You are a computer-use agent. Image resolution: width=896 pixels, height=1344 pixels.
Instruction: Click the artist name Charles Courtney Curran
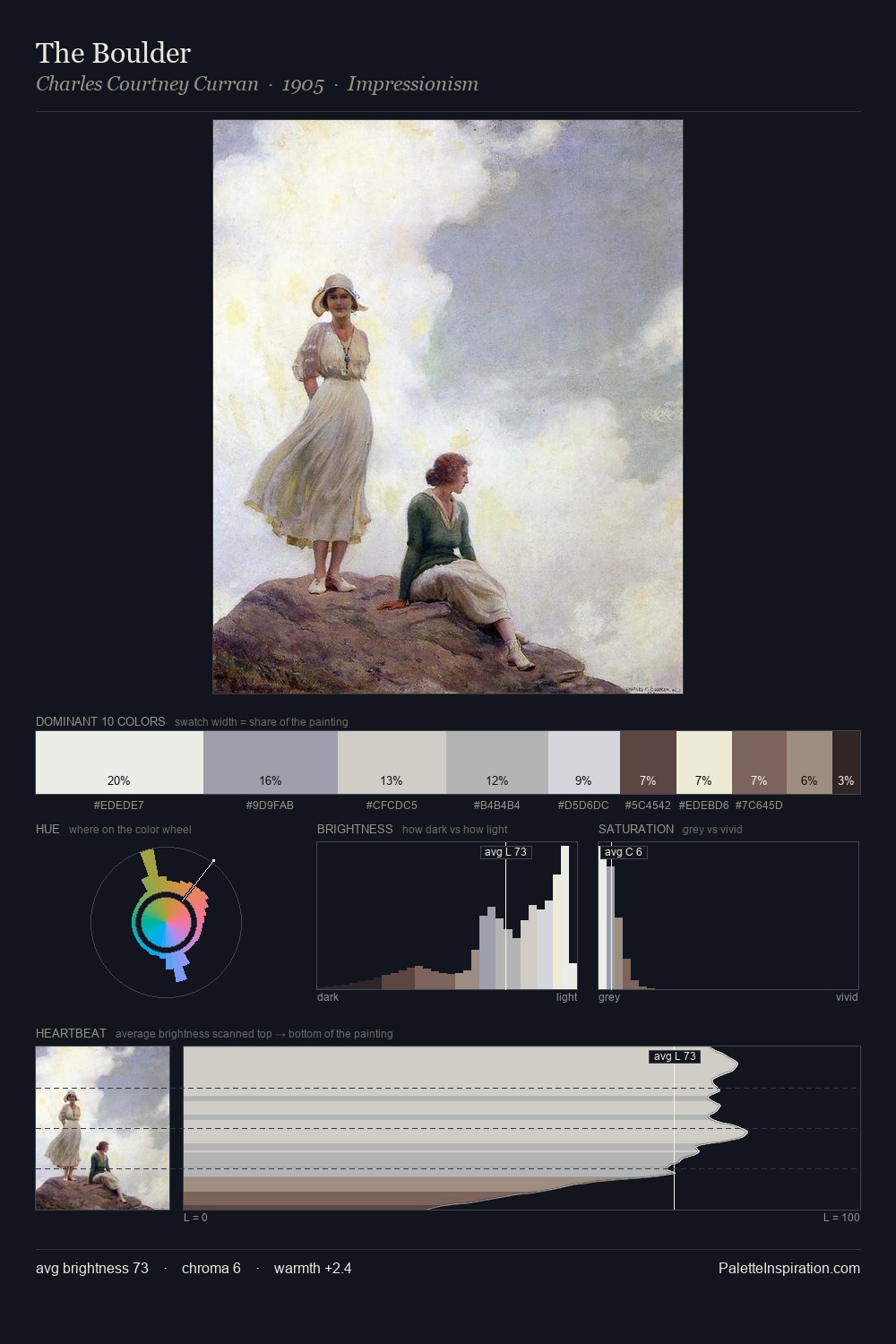point(147,84)
